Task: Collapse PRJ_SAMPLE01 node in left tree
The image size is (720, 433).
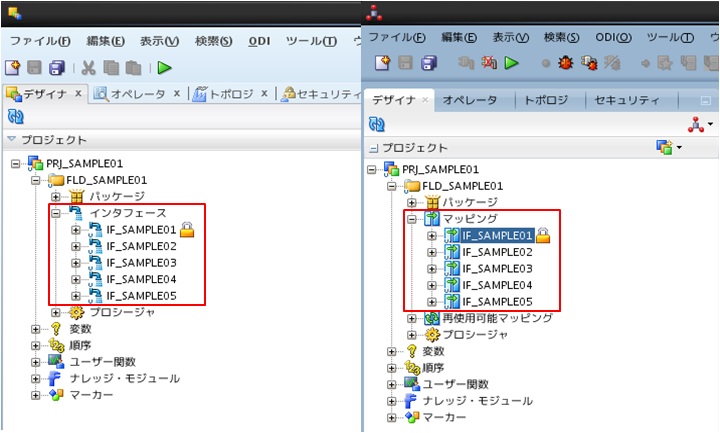Action: point(16,163)
